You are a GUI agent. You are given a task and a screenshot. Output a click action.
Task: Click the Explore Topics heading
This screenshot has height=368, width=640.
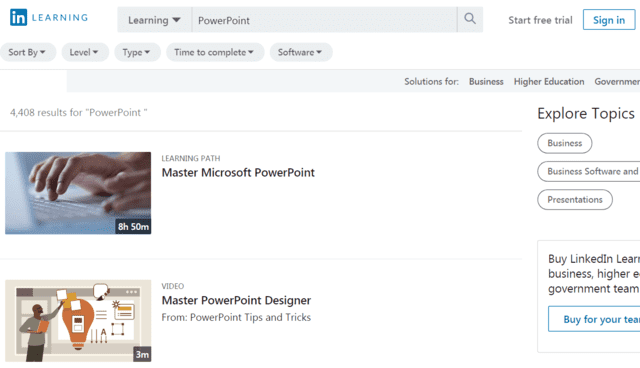click(586, 113)
